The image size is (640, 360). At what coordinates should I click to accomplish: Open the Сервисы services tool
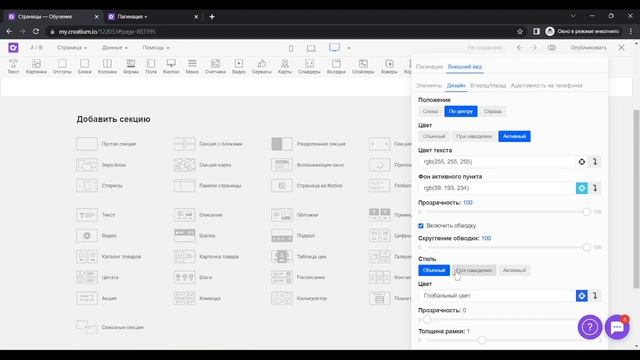point(262,66)
